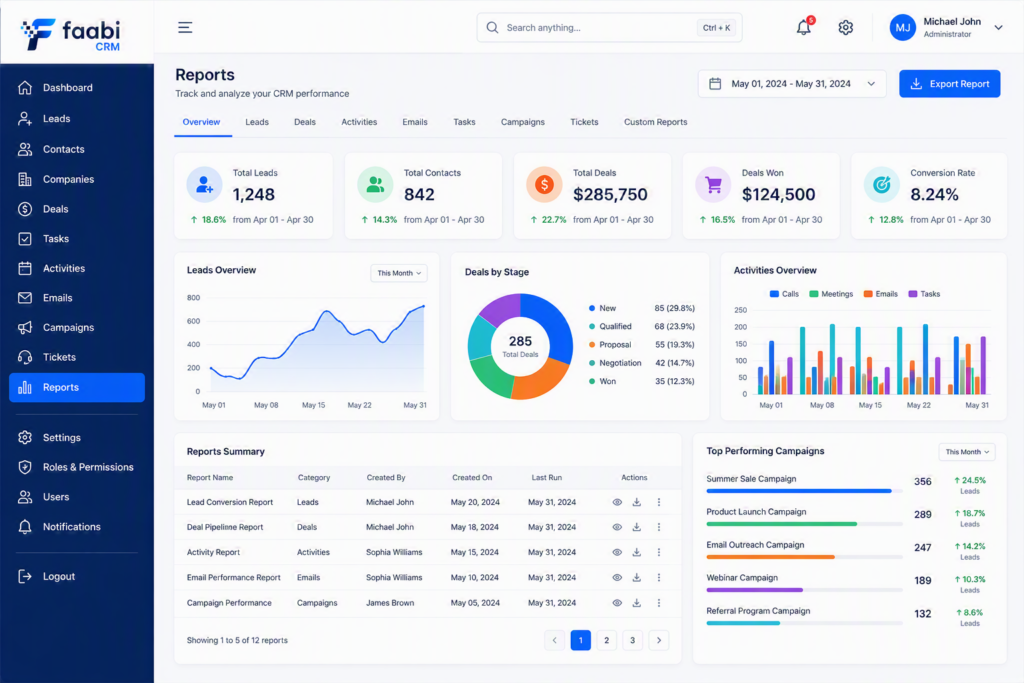Image resolution: width=1024 pixels, height=683 pixels.
Task: Download the Lead Conversion Report
Action: (x=637, y=502)
